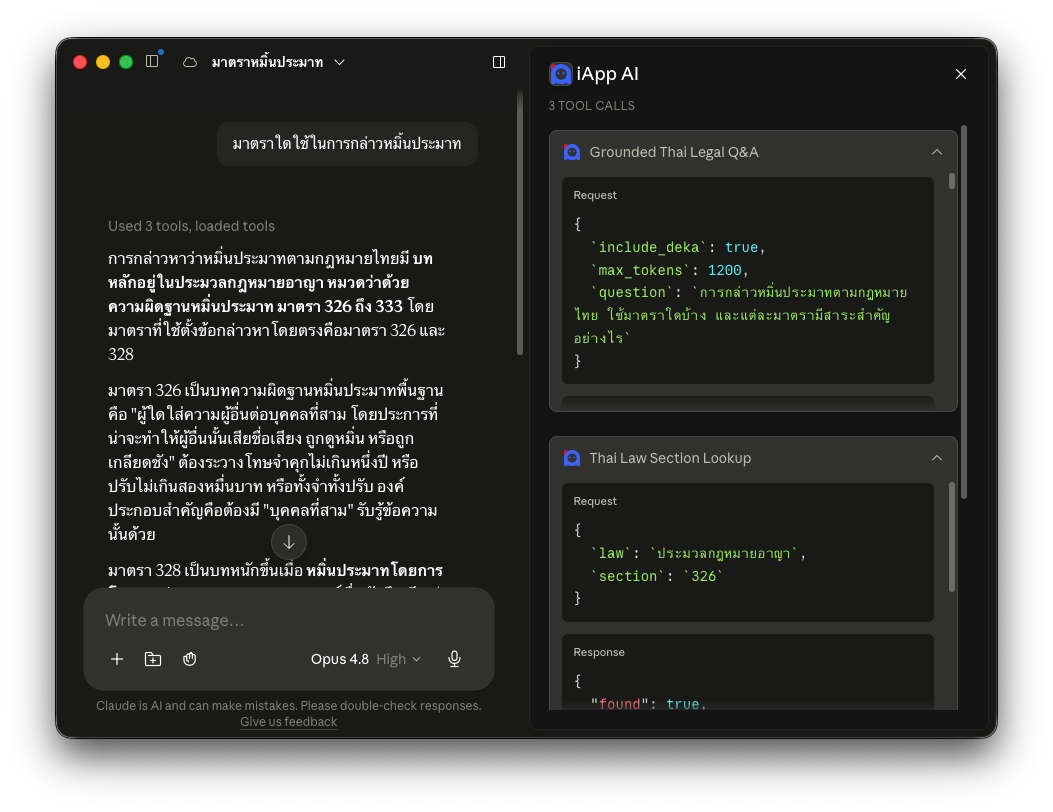This screenshot has height=812, width=1053.
Task: Click the `max_tokens`: 1200 line
Action: [x=669, y=270]
